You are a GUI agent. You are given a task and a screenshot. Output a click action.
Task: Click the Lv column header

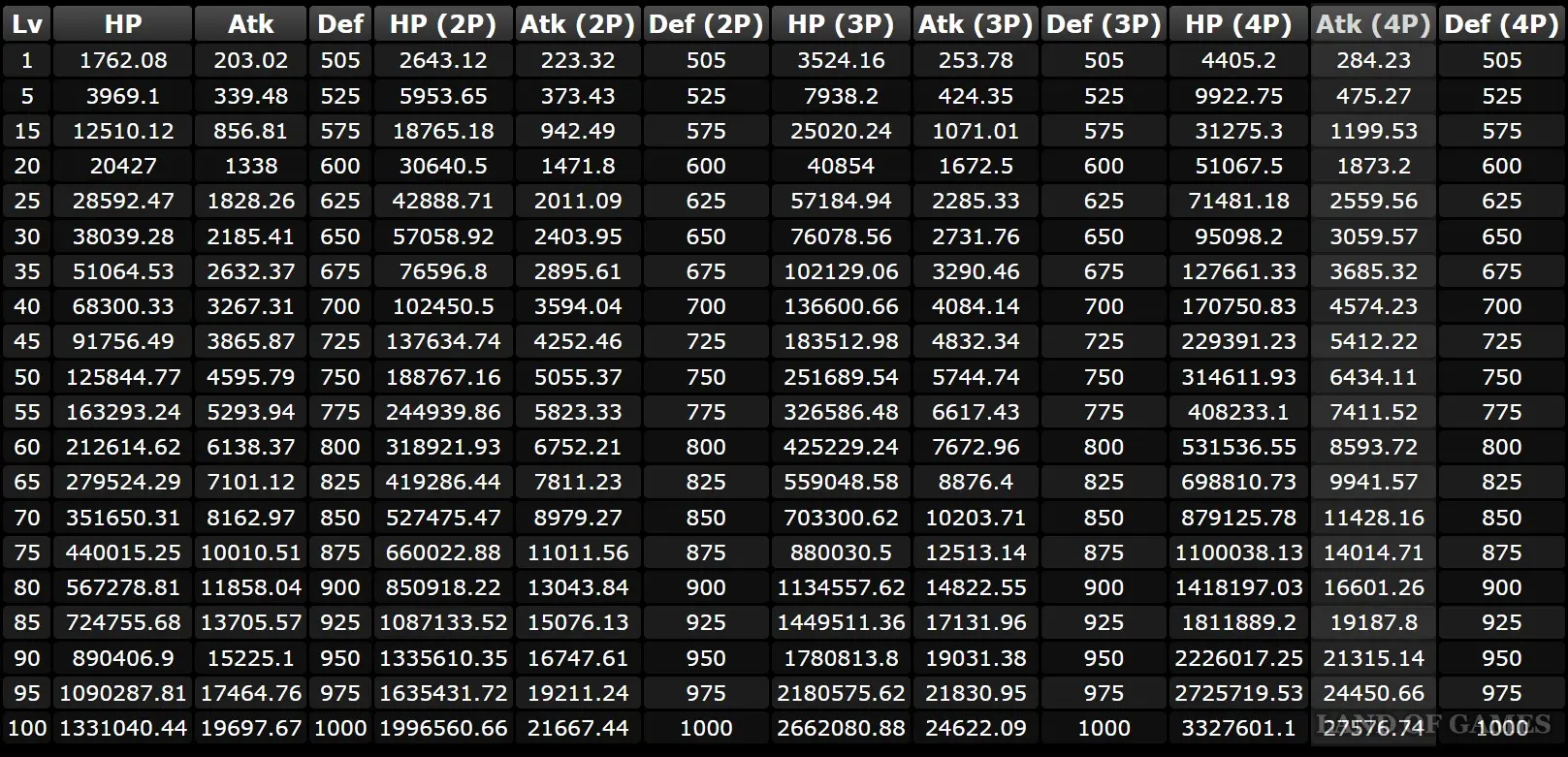[x=26, y=24]
